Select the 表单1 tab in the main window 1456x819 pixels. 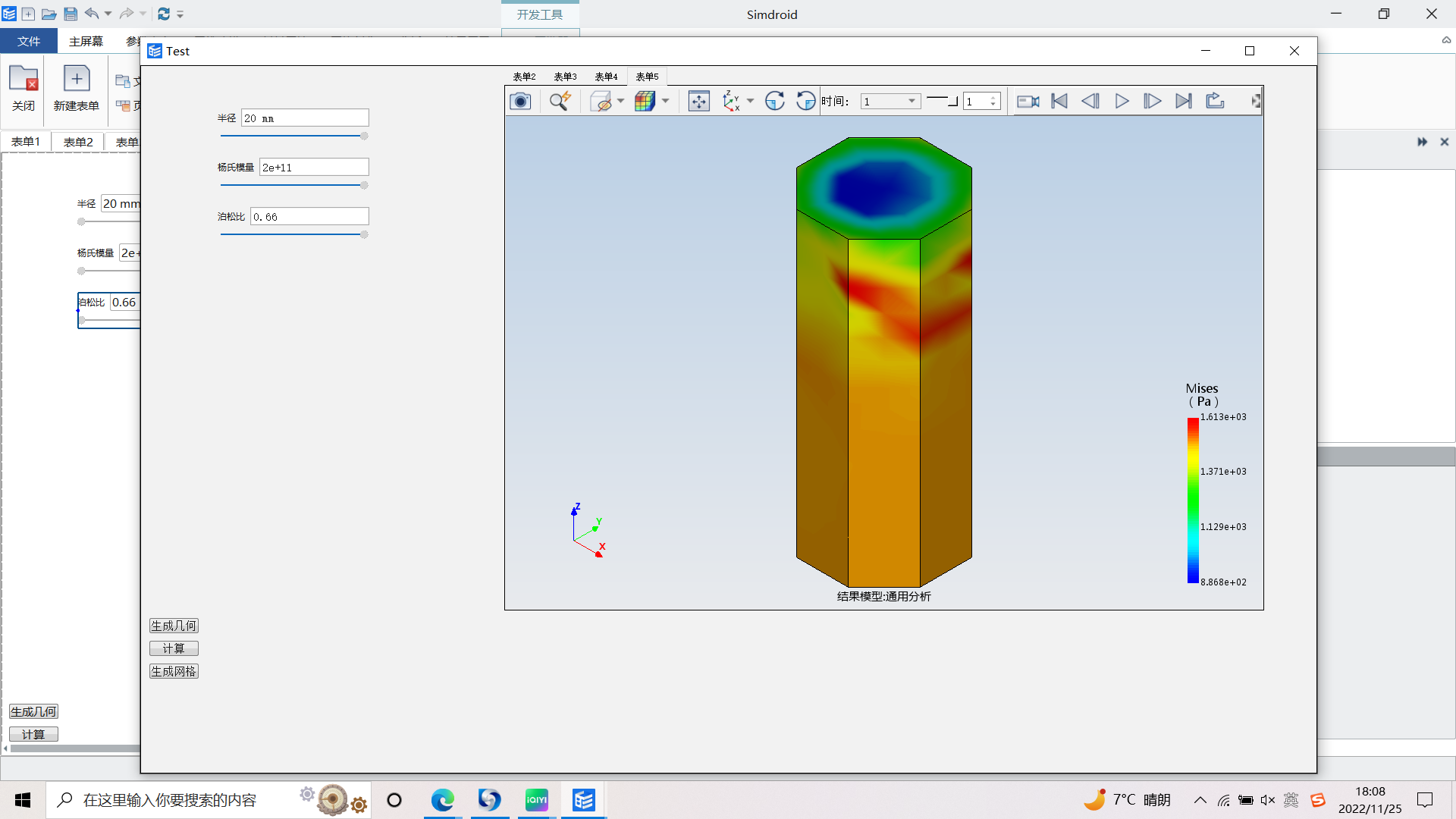25,142
